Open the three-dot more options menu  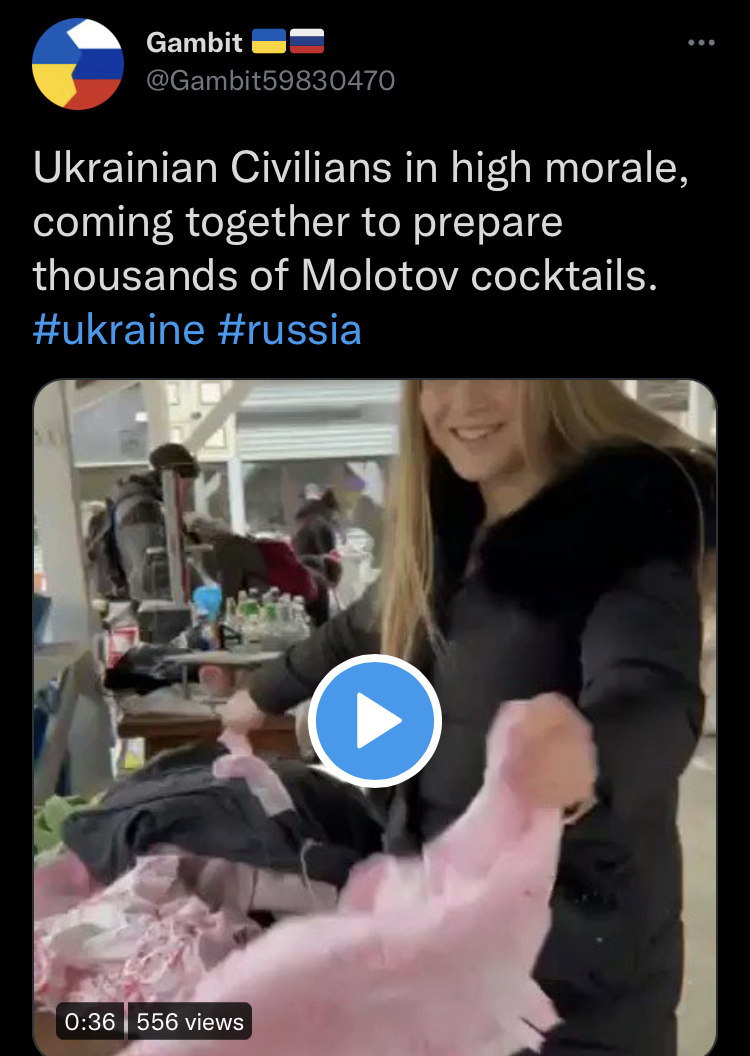click(x=701, y=43)
